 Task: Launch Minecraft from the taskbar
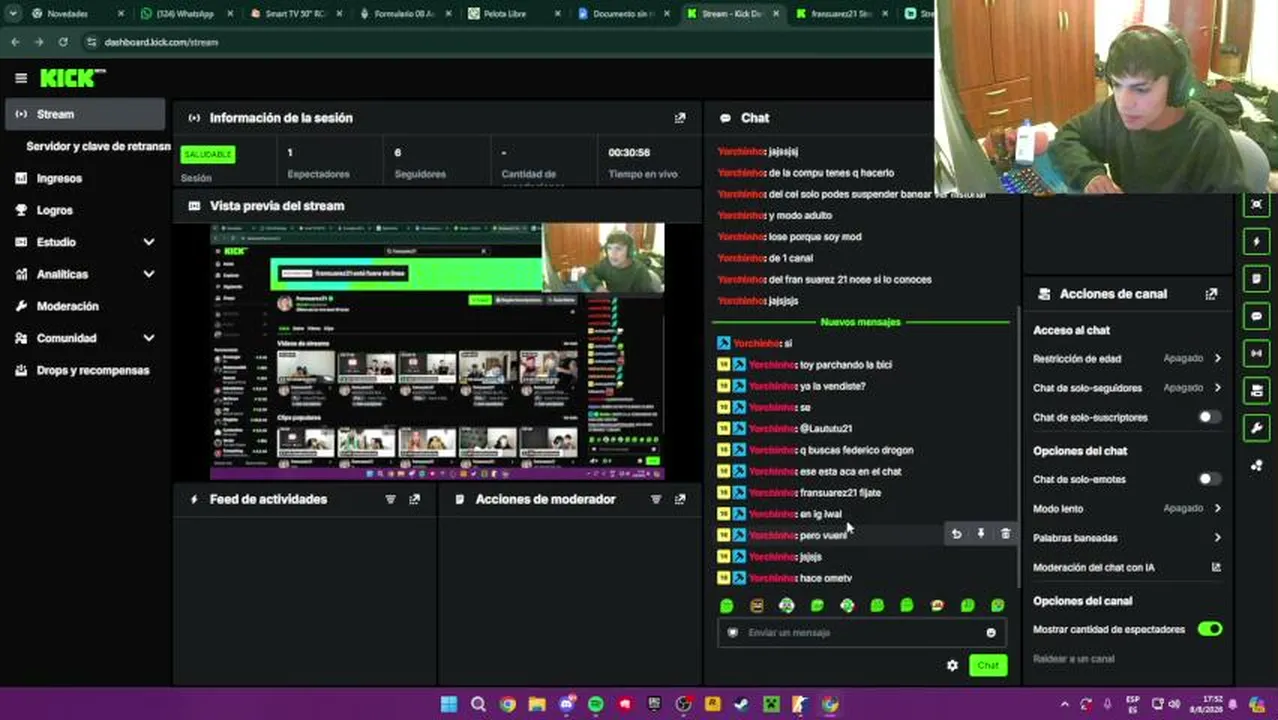(771, 704)
